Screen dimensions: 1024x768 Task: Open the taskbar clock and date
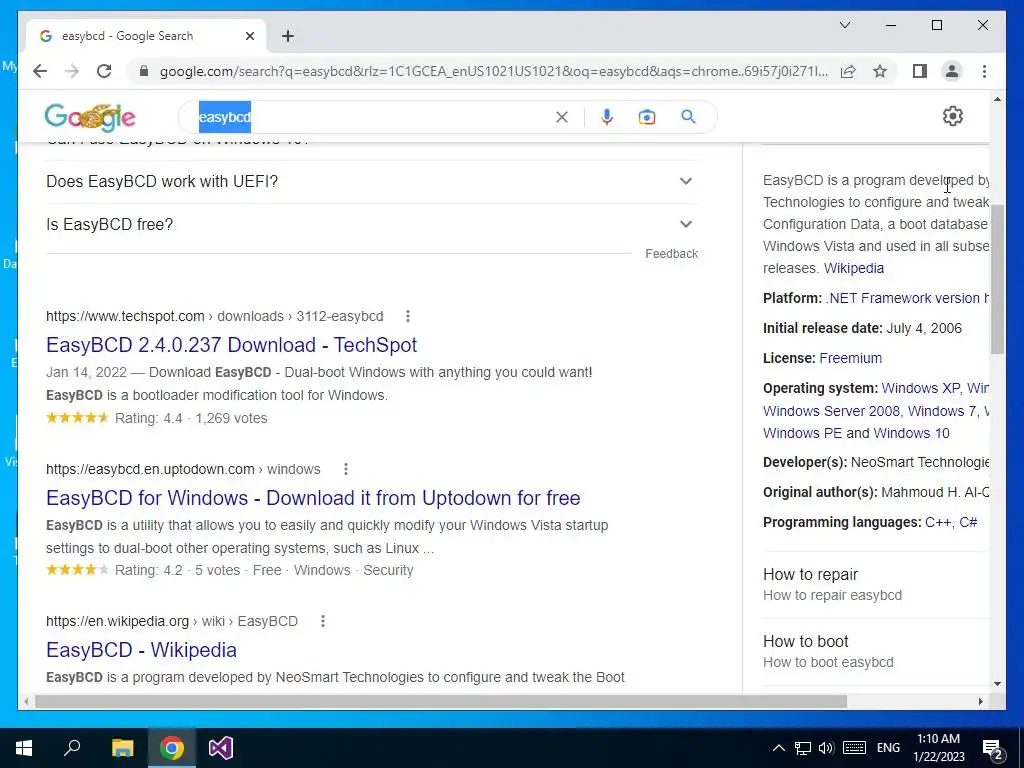pyautogui.click(x=938, y=748)
